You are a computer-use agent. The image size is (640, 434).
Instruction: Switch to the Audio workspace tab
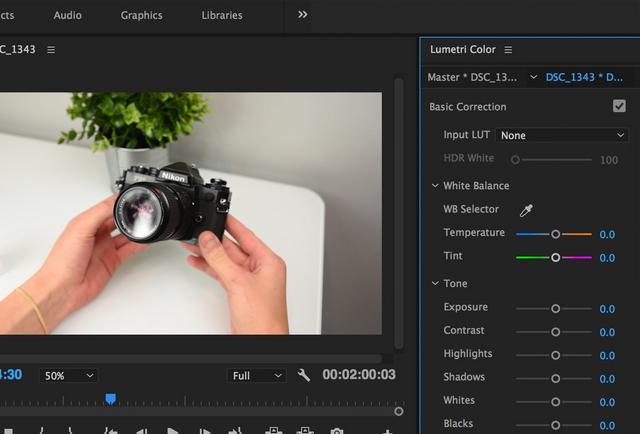click(x=67, y=15)
